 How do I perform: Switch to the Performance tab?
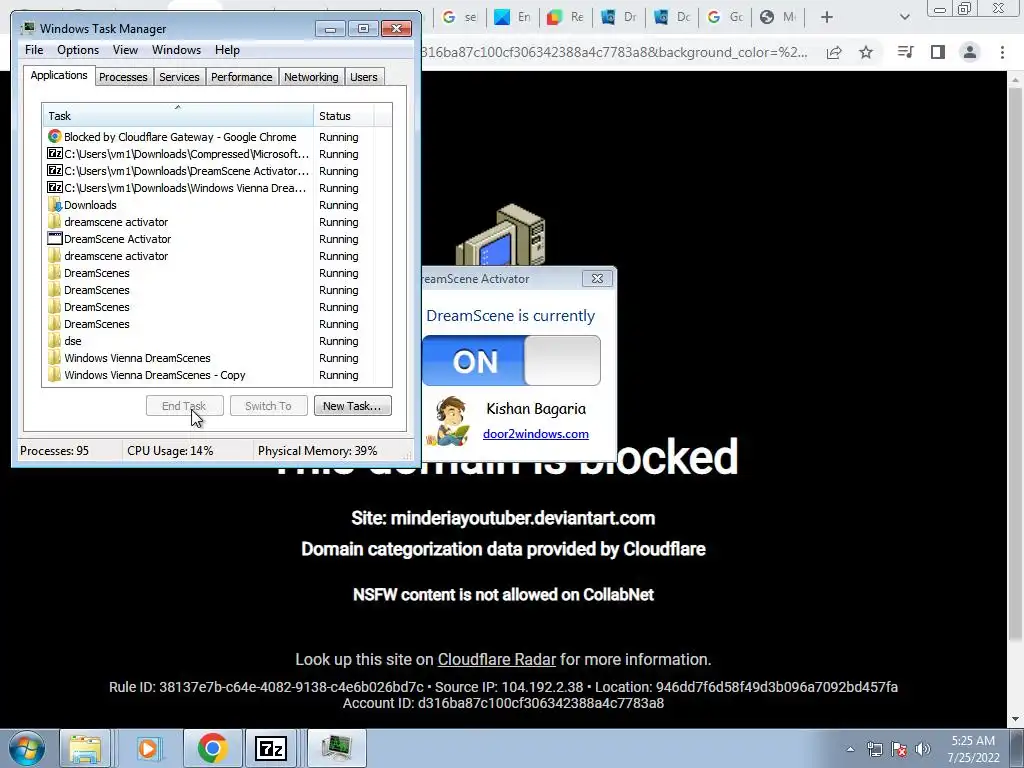click(242, 77)
